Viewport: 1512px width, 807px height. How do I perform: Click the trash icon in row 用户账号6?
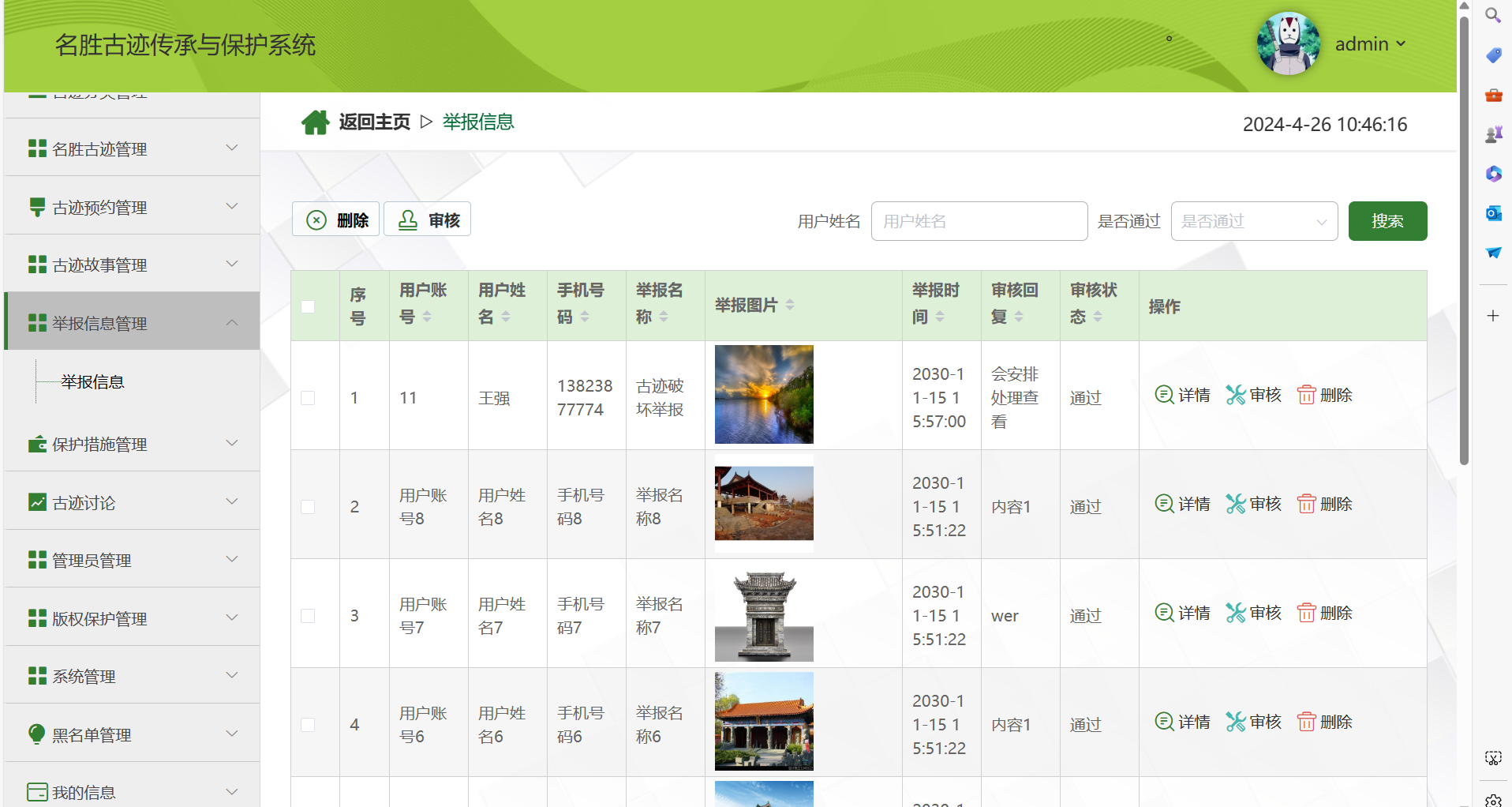(x=1306, y=721)
